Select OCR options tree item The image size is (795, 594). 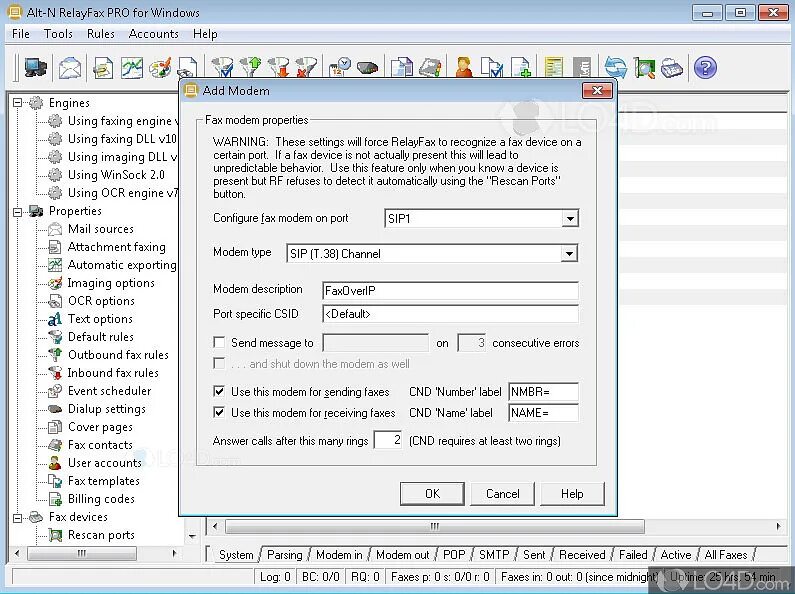coord(101,301)
